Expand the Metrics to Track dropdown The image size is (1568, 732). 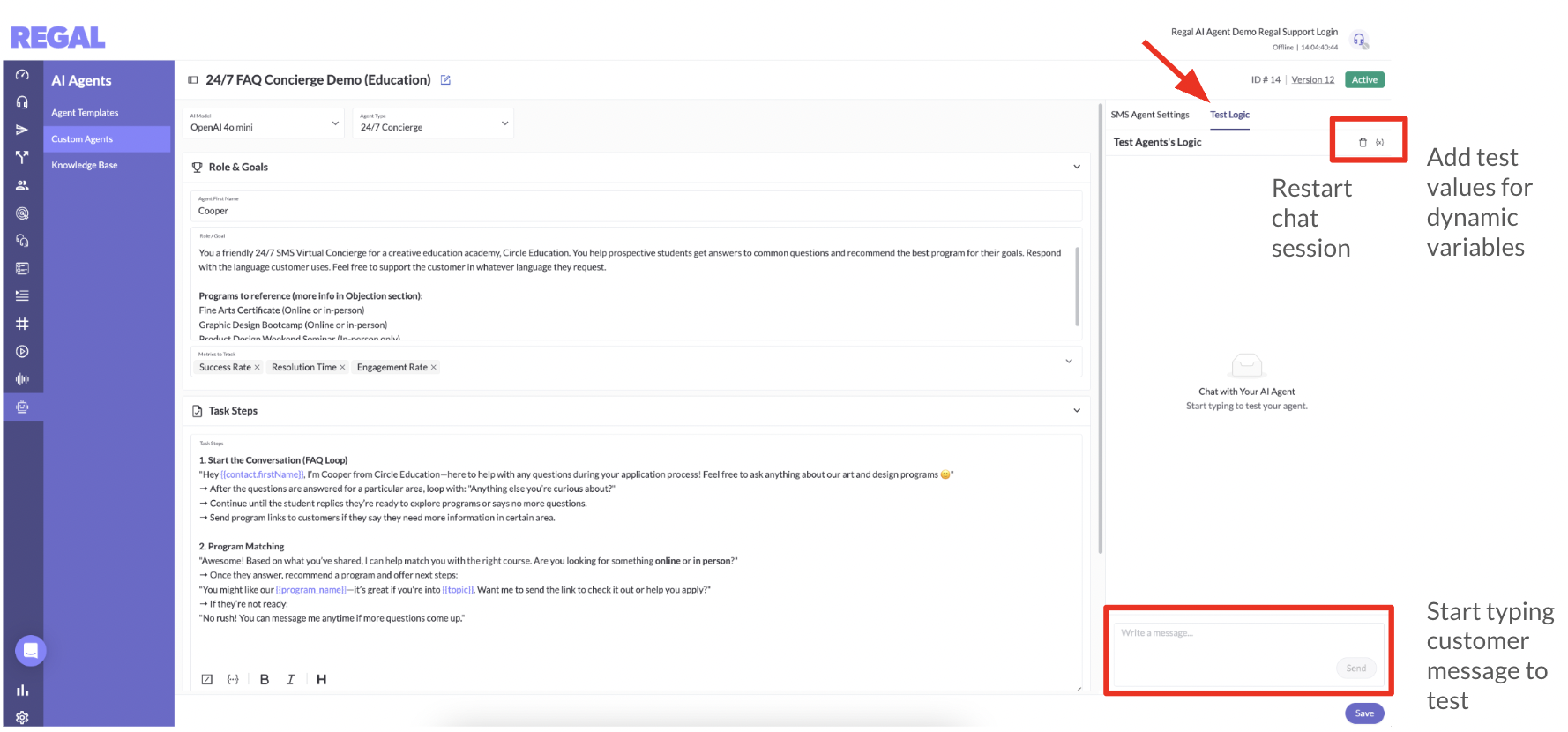pyautogui.click(x=1069, y=361)
